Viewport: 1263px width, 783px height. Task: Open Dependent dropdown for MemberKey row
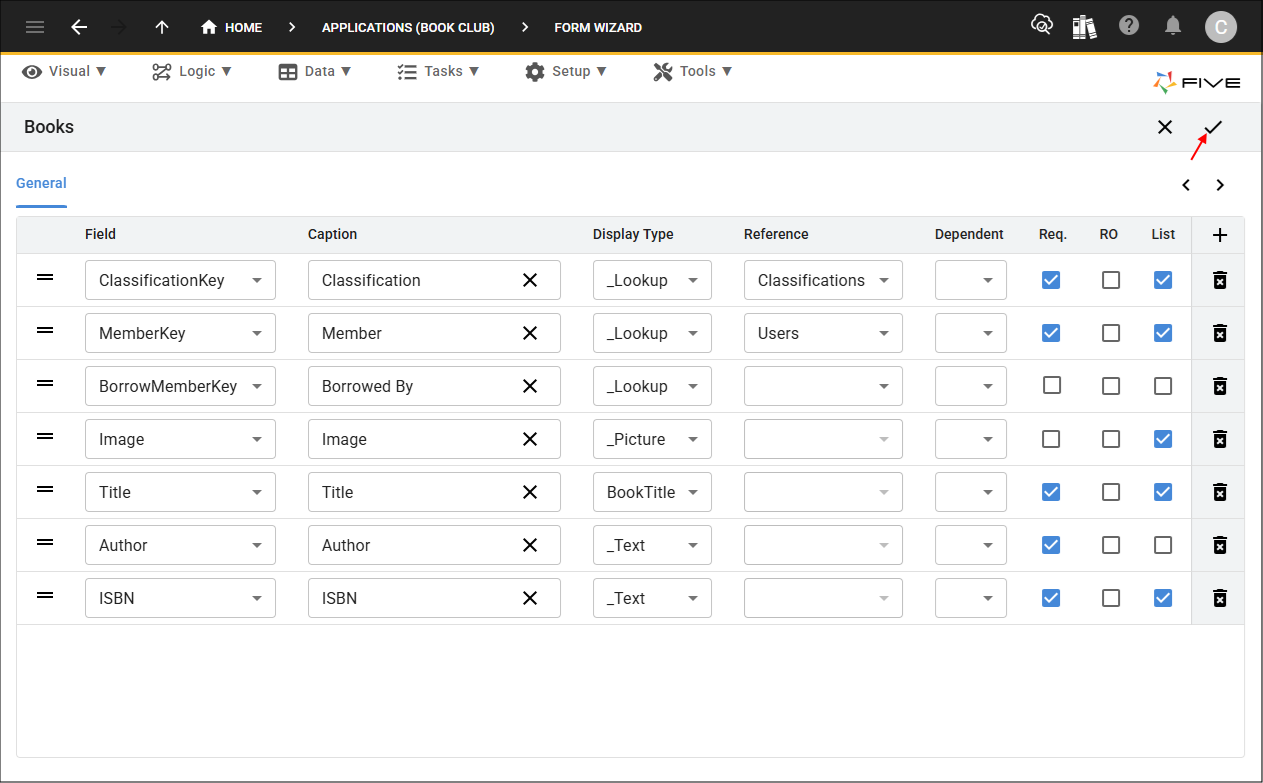[971, 333]
